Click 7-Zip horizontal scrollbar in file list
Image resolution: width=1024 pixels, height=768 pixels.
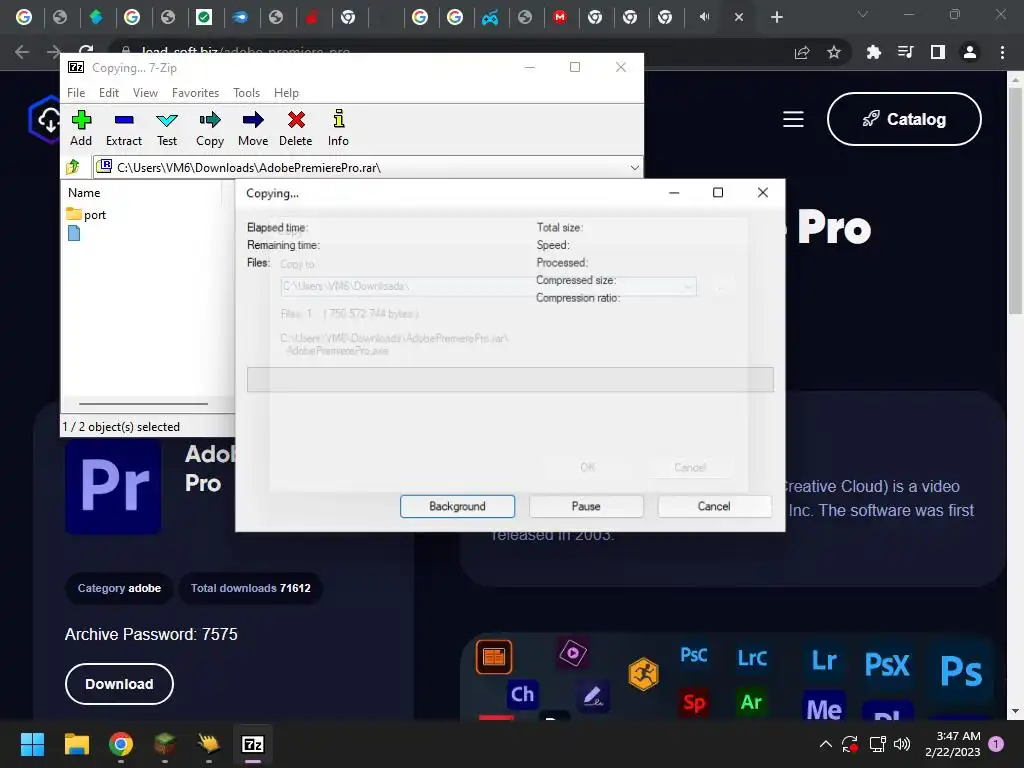[x=143, y=404]
